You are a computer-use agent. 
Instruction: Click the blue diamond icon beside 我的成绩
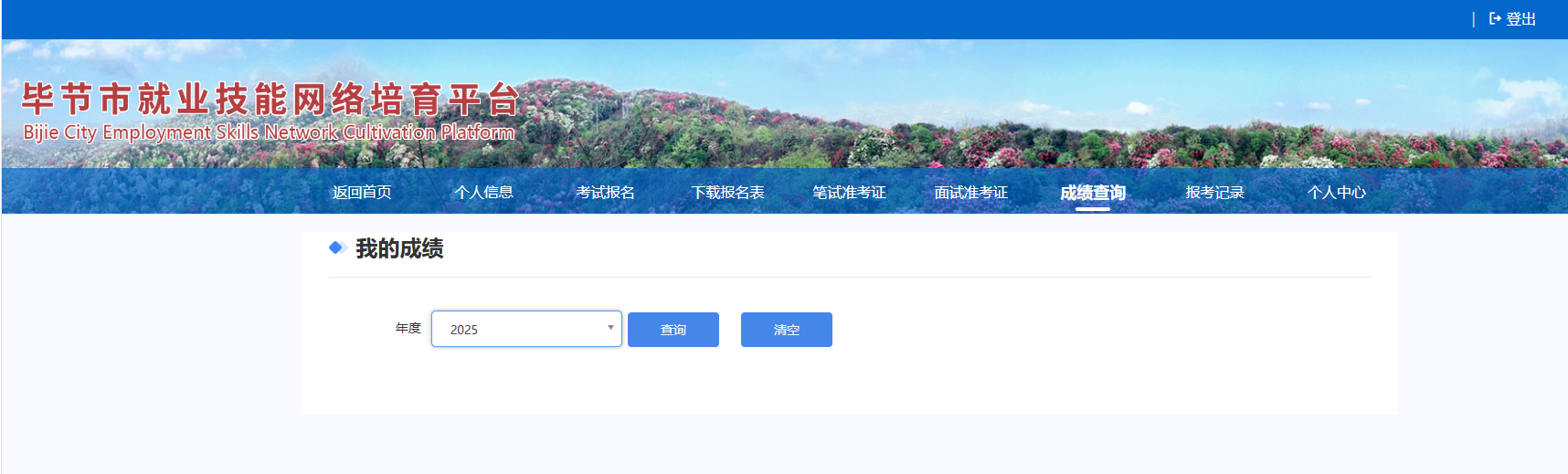(335, 248)
